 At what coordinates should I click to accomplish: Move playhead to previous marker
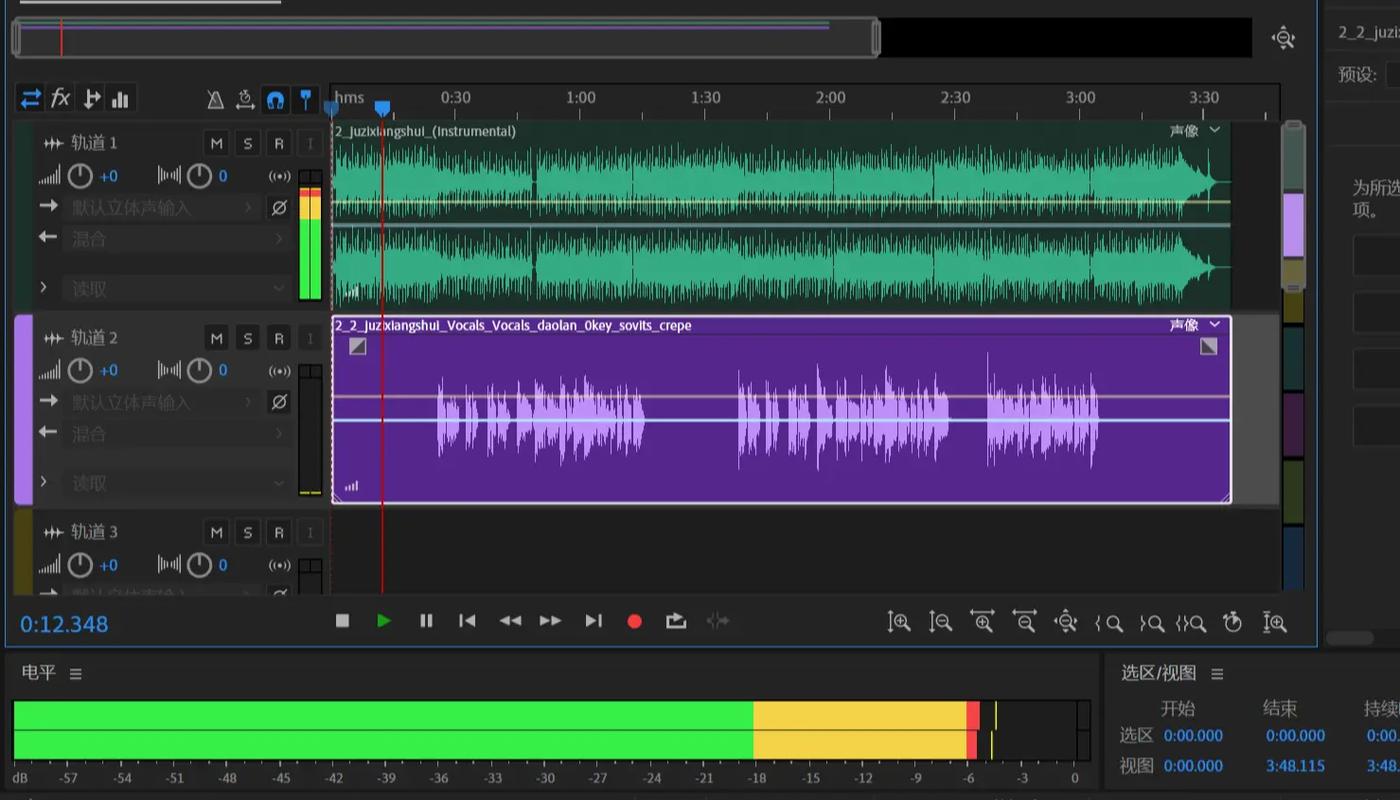pos(467,620)
